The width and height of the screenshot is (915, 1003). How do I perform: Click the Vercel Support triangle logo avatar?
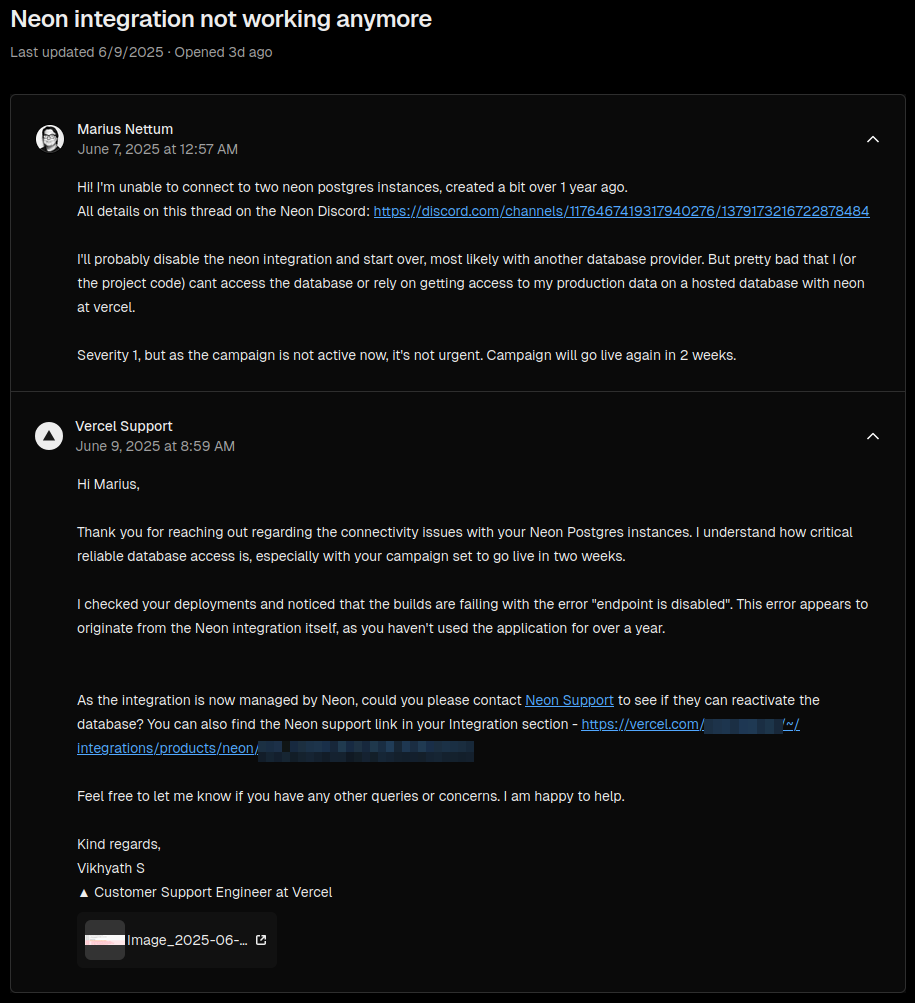coord(49,436)
